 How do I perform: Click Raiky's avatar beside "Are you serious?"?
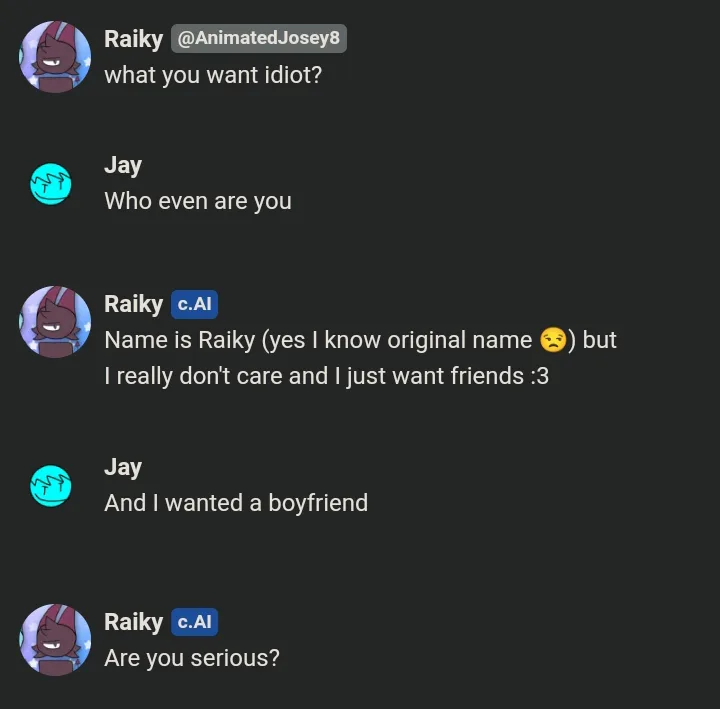coord(56,640)
